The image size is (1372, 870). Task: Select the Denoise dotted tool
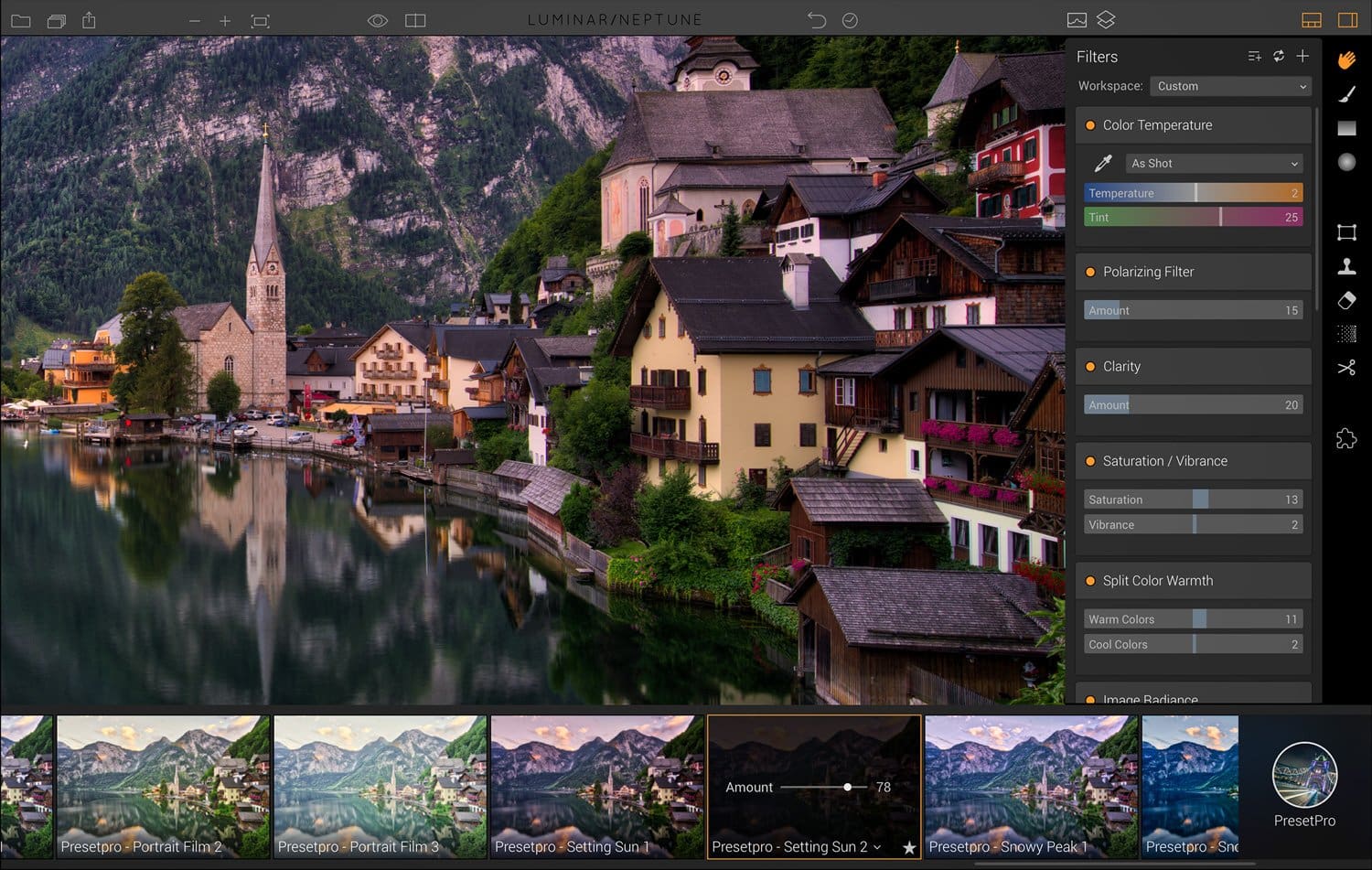pos(1346,334)
